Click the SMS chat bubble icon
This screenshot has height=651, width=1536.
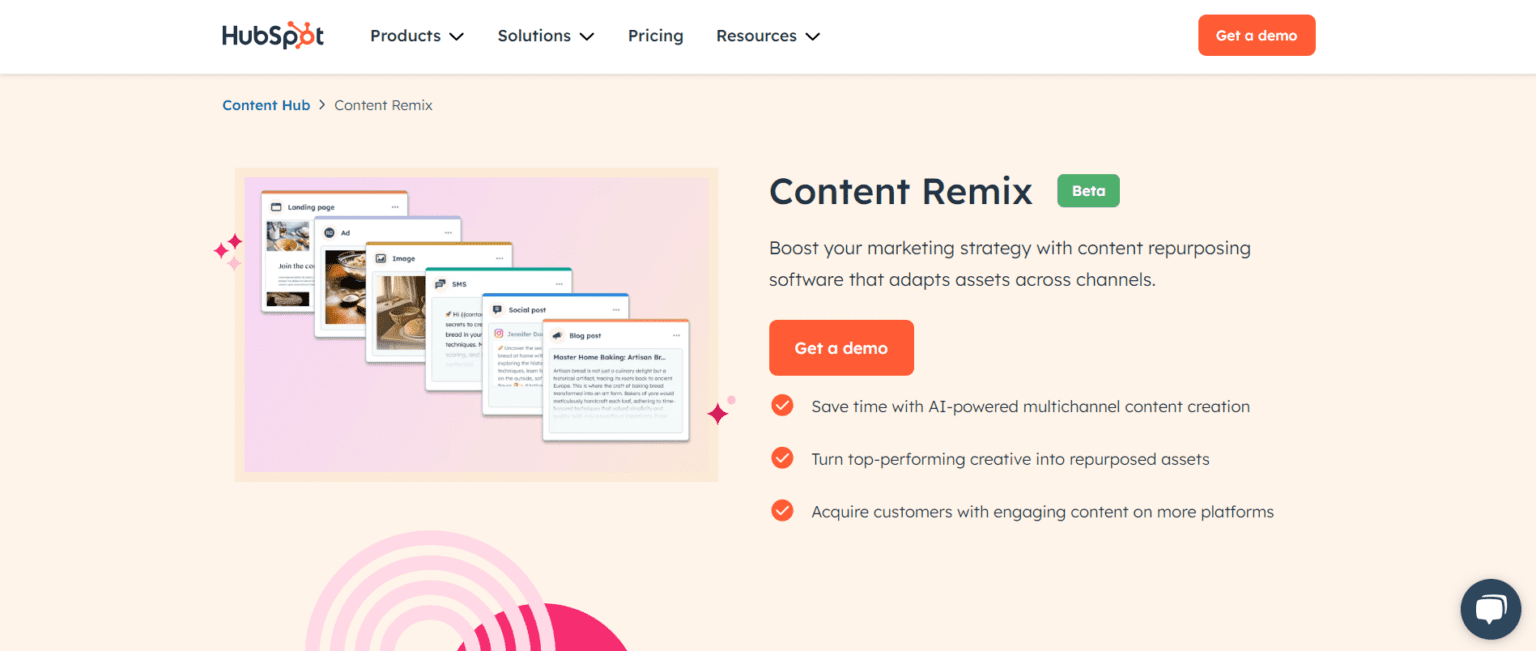440,283
